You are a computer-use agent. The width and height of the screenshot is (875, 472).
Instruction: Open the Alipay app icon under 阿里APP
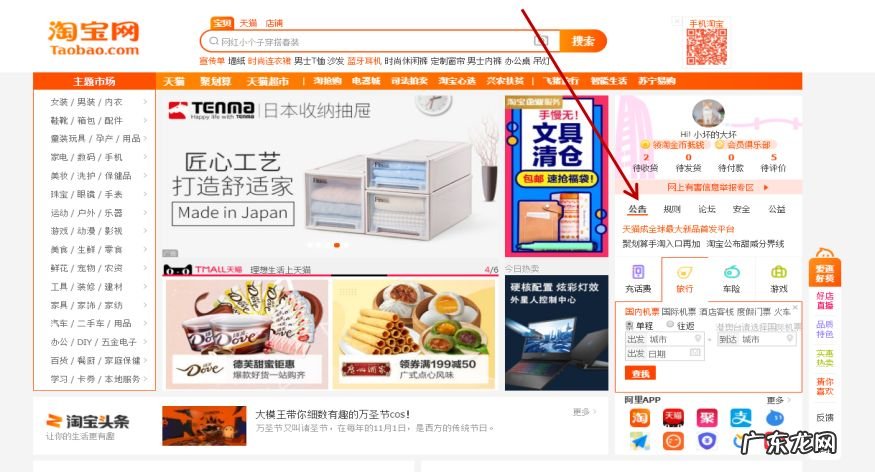tap(741, 418)
